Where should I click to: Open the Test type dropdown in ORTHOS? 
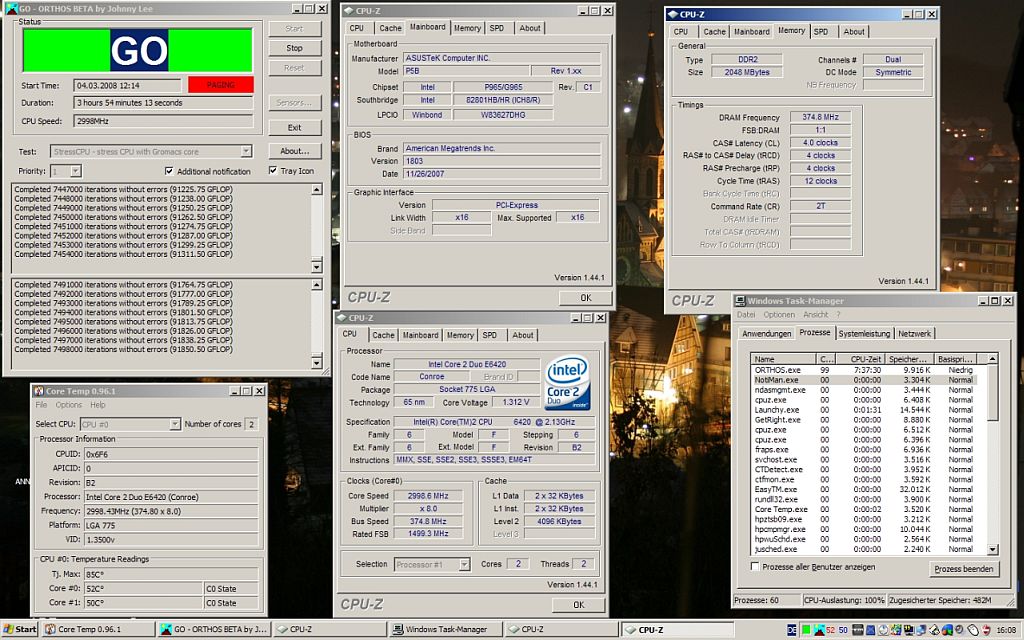tap(246, 152)
